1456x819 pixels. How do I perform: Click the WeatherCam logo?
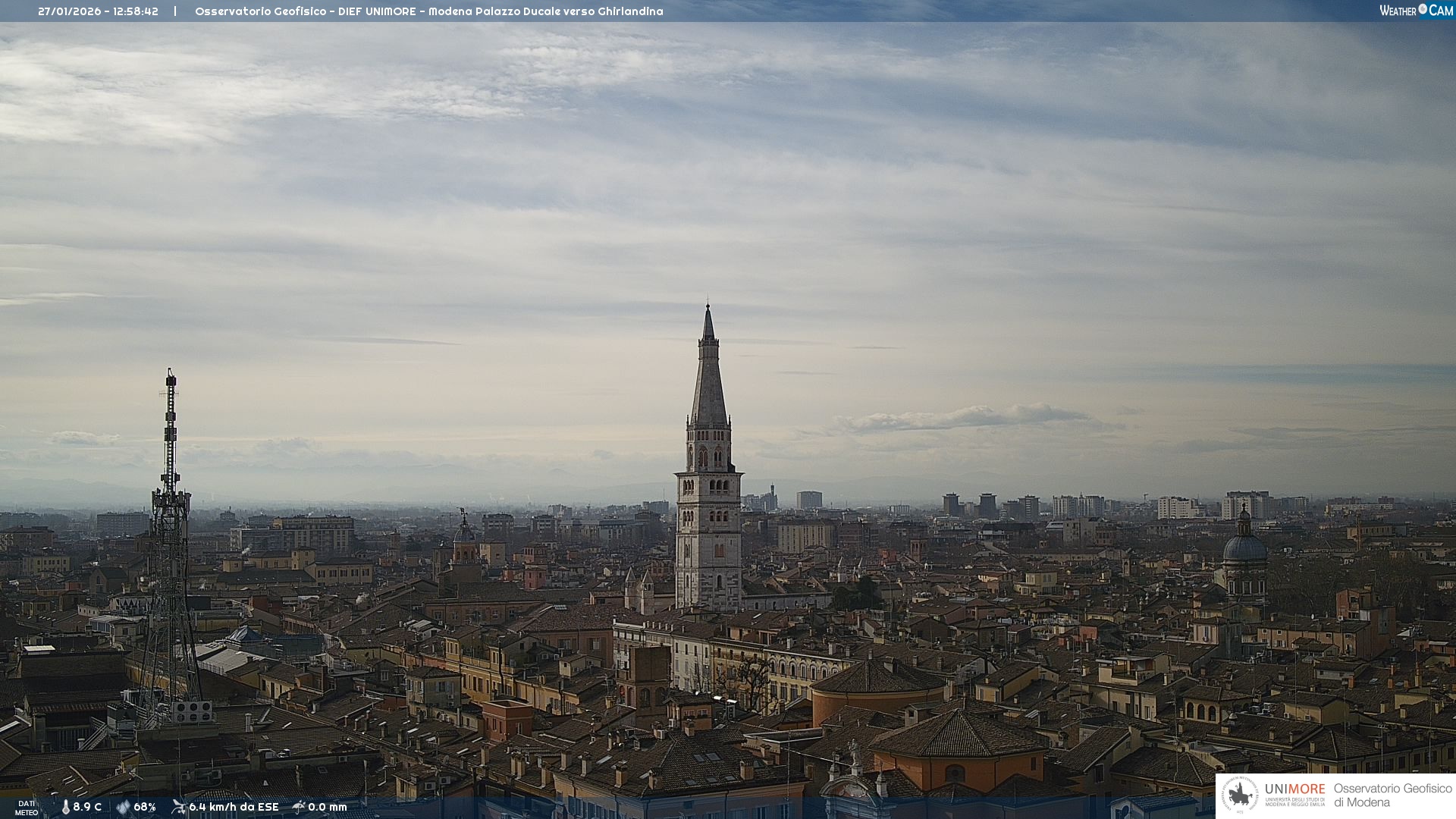point(1416,11)
